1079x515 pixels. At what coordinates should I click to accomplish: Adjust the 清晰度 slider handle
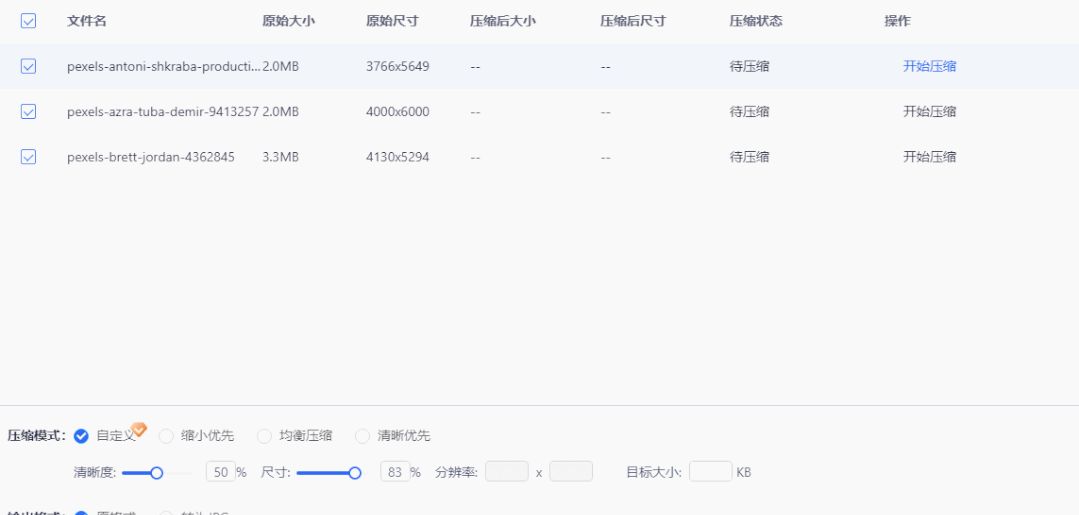coord(157,473)
